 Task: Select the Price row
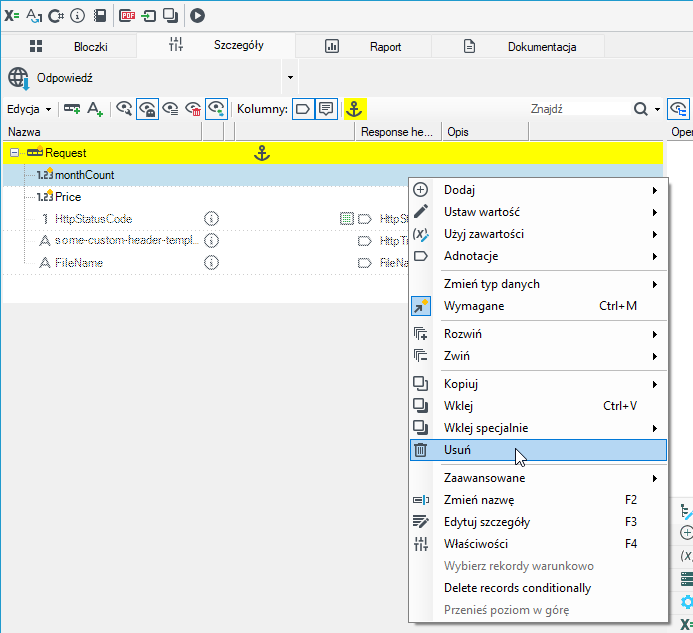tap(206, 197)
